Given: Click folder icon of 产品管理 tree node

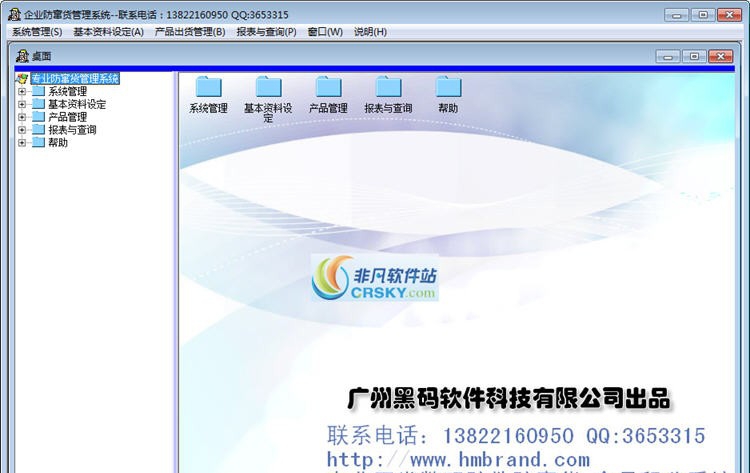Looking at the screenshot, I should (38, 117).
